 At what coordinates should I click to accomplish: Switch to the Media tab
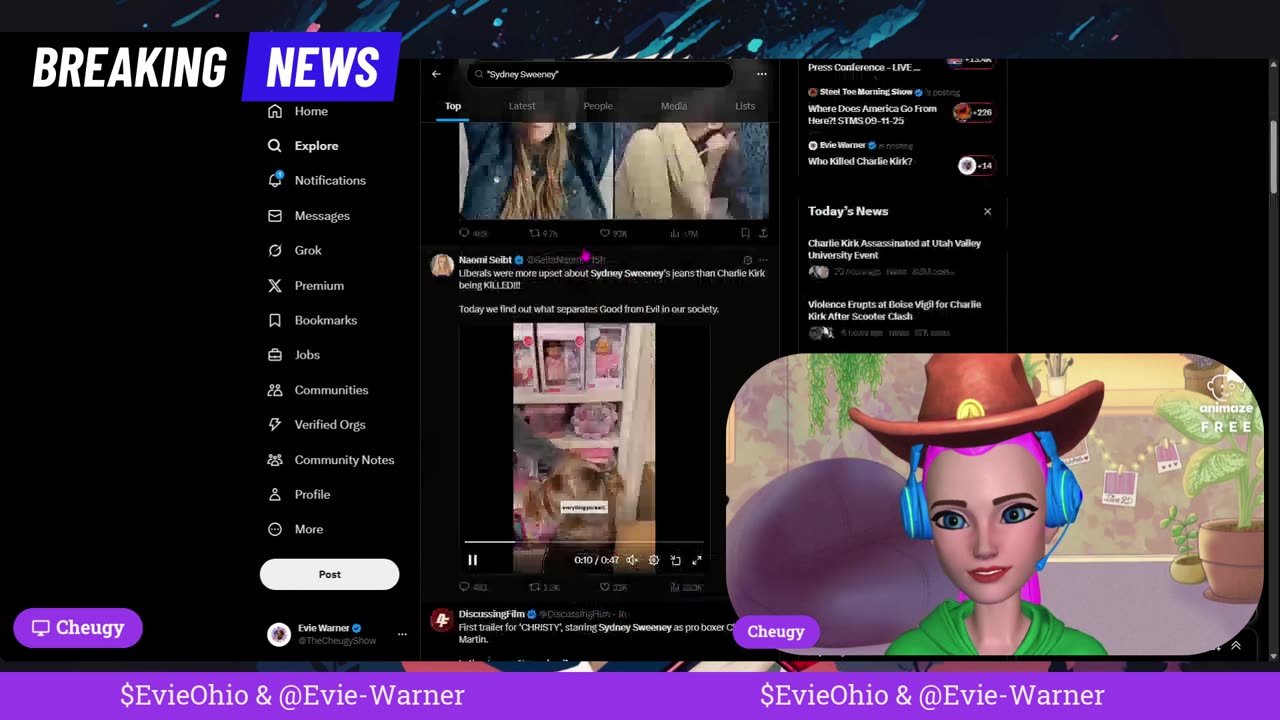click(674, 106)
